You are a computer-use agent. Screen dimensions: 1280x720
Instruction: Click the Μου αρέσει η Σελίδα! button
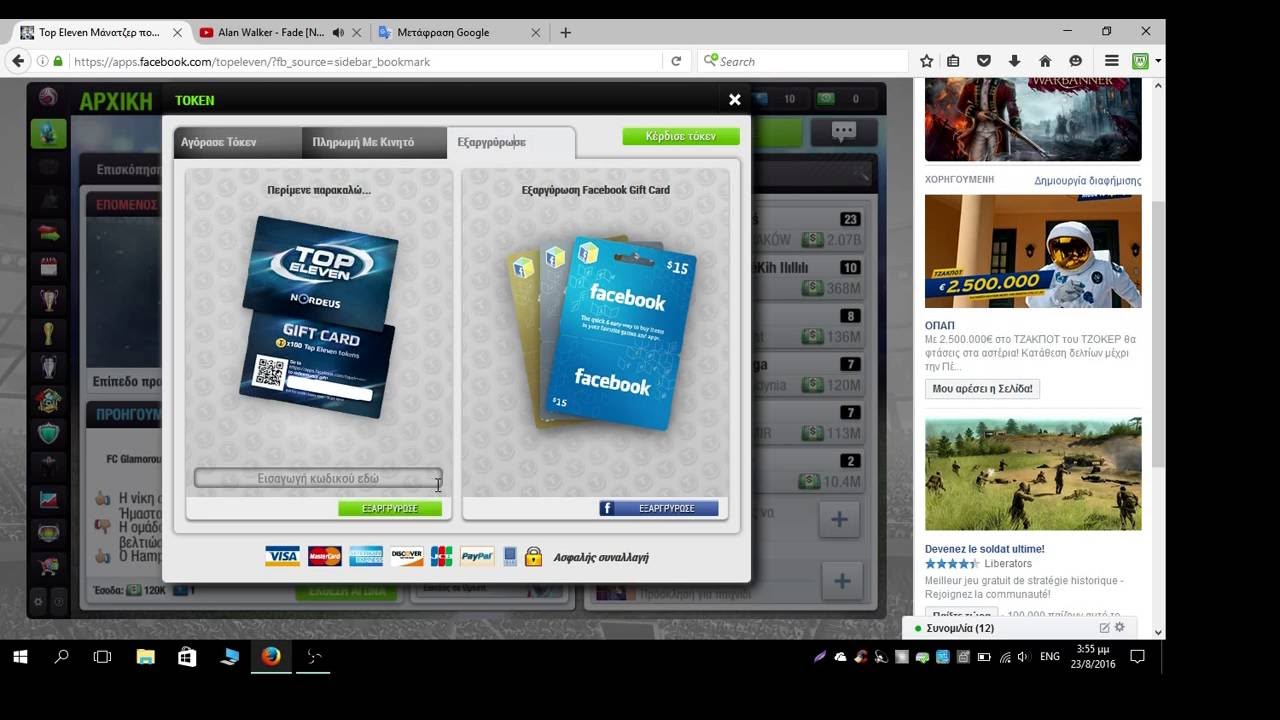[x=982, y=388]
